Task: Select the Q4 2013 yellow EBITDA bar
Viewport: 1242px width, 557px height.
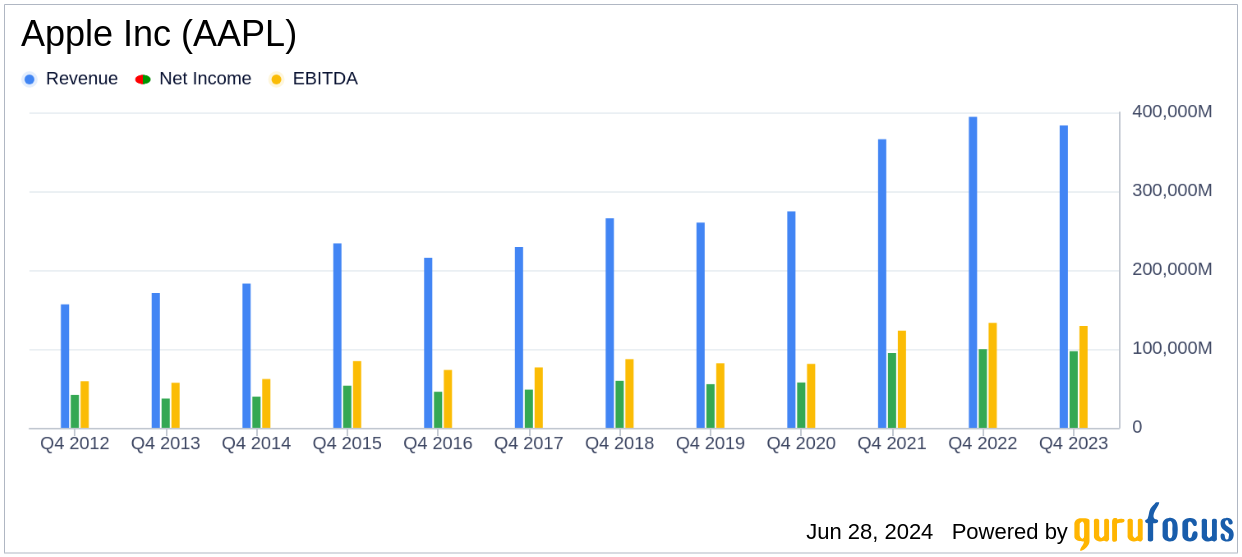Action: pos(176,405)
